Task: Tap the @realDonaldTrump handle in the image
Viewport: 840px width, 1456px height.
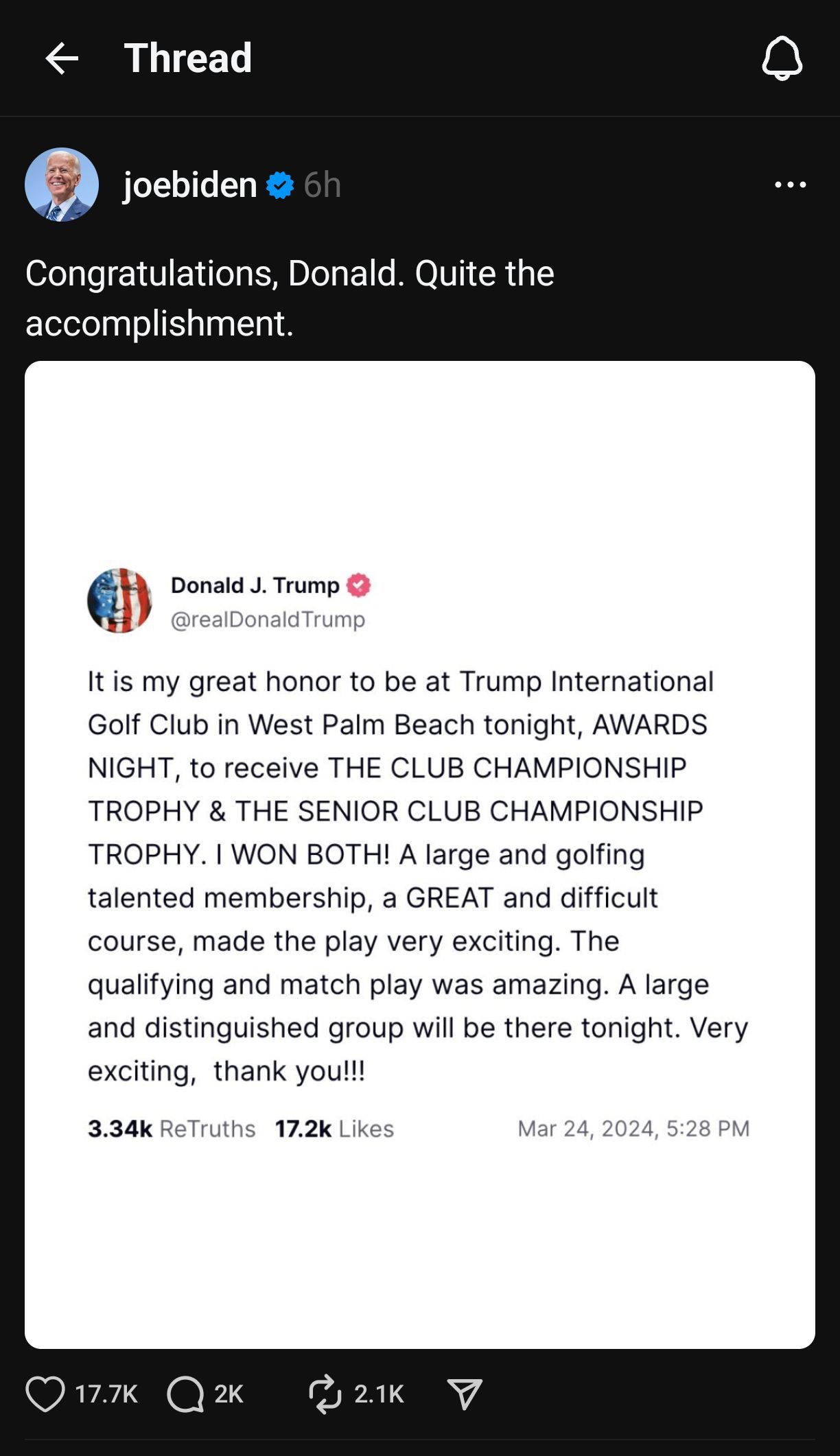Action: click(268, 620)
